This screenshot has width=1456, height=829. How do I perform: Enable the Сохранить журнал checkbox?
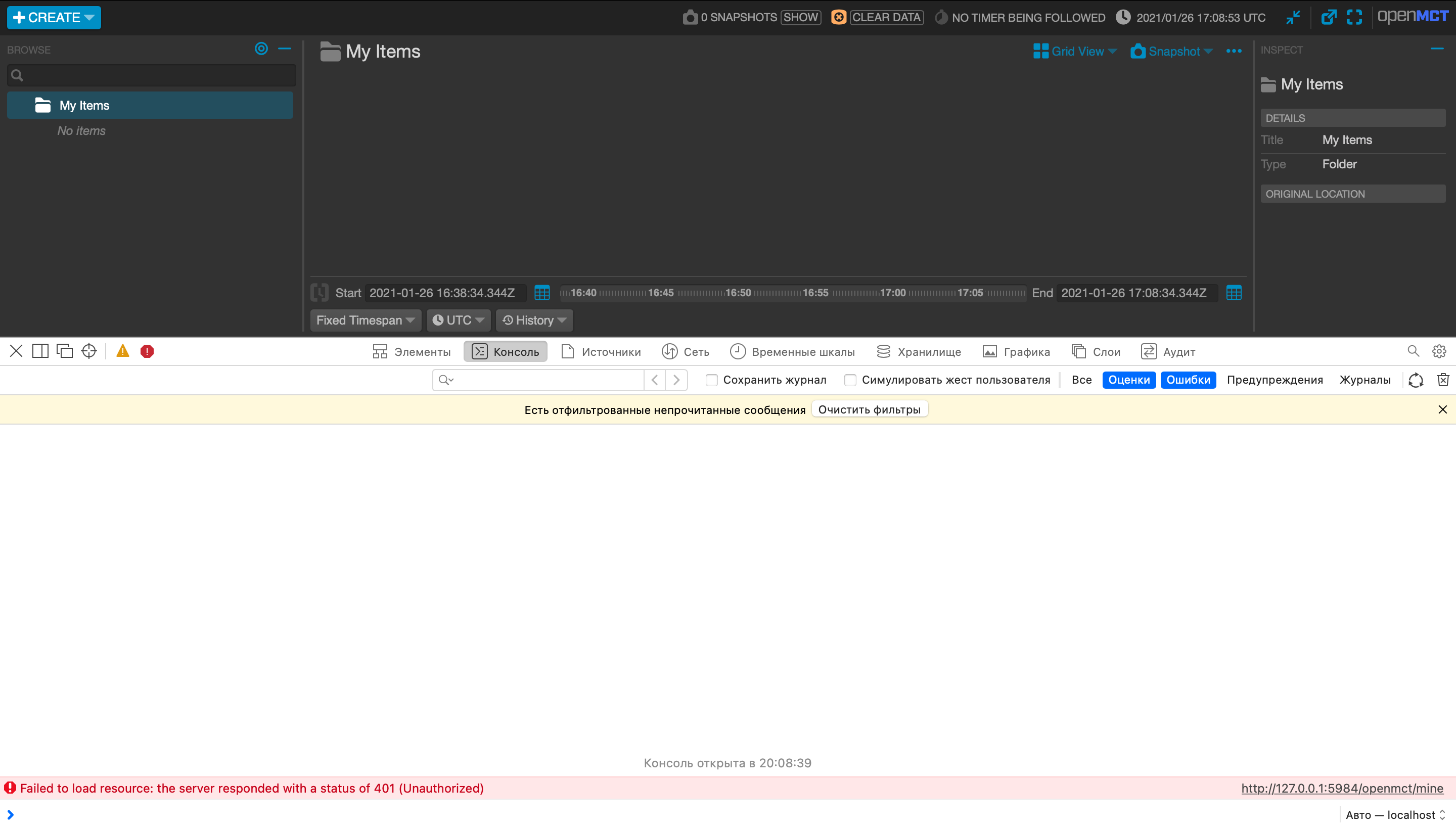pos(711,380)
